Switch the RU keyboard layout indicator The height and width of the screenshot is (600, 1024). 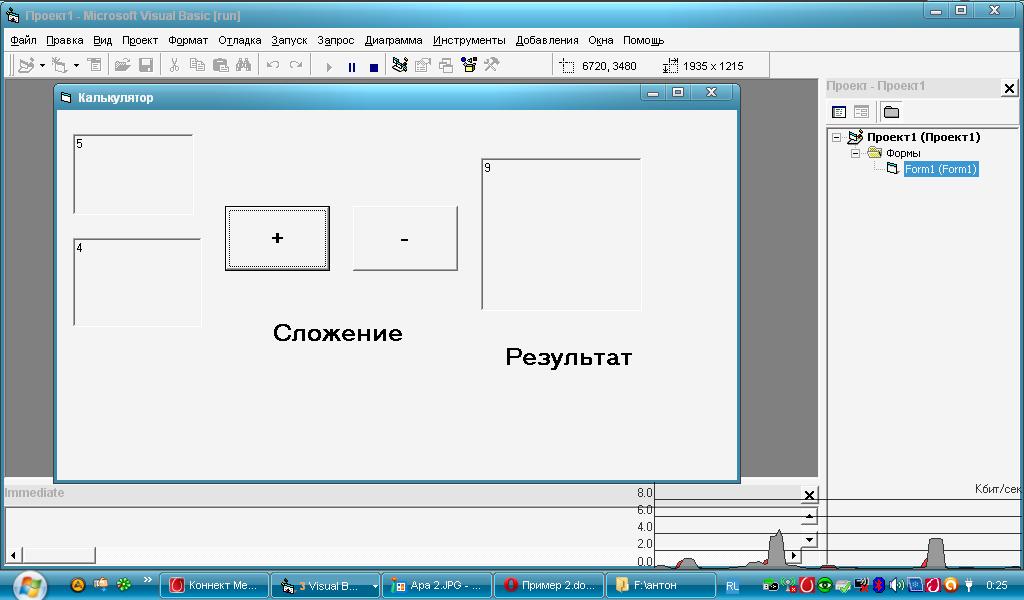coord(733,585)
